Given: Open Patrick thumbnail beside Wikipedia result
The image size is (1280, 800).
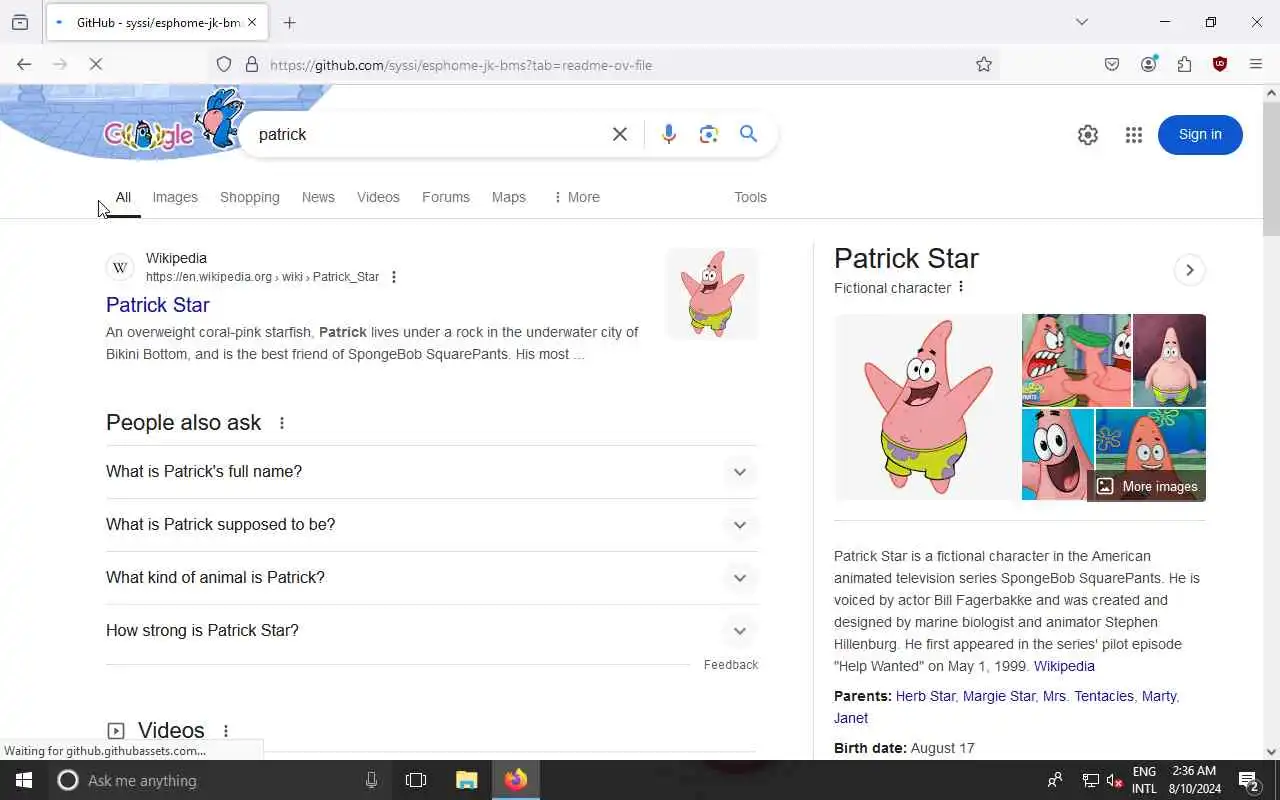Looking at the screenshot, I should pyautogui.click(x=712, y=294).
